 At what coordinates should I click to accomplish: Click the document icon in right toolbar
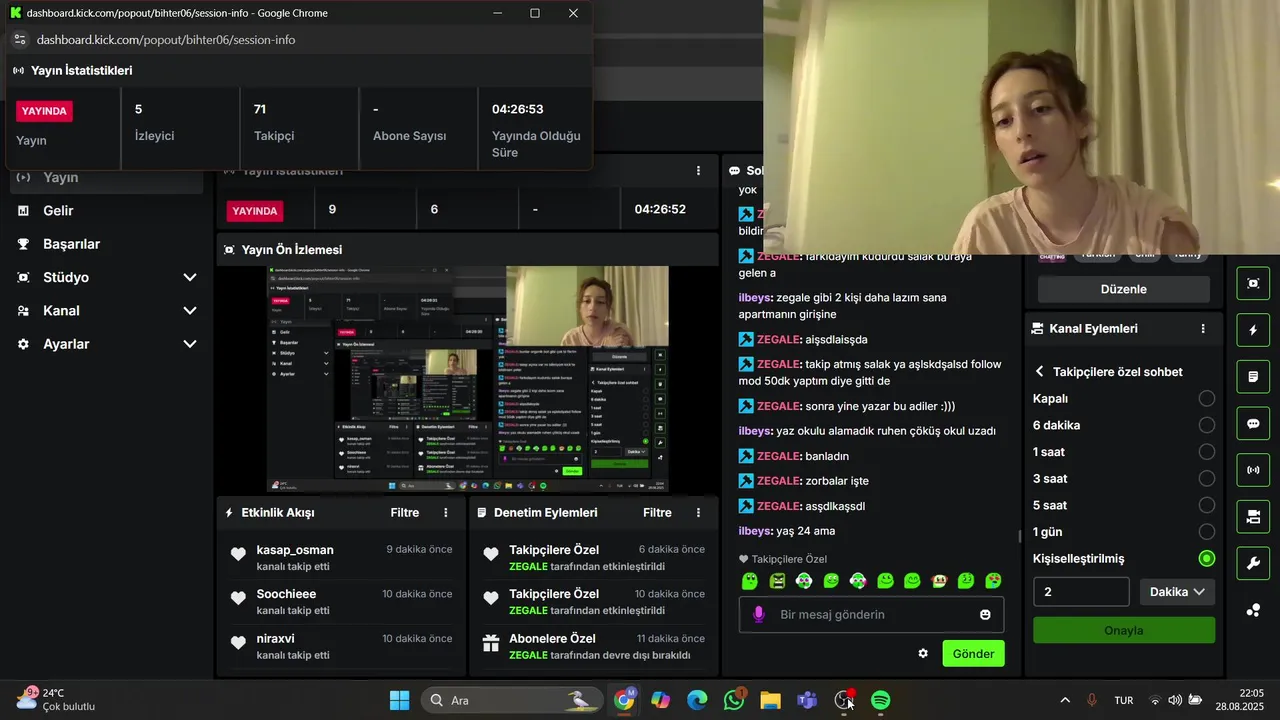pos(1253,377)
